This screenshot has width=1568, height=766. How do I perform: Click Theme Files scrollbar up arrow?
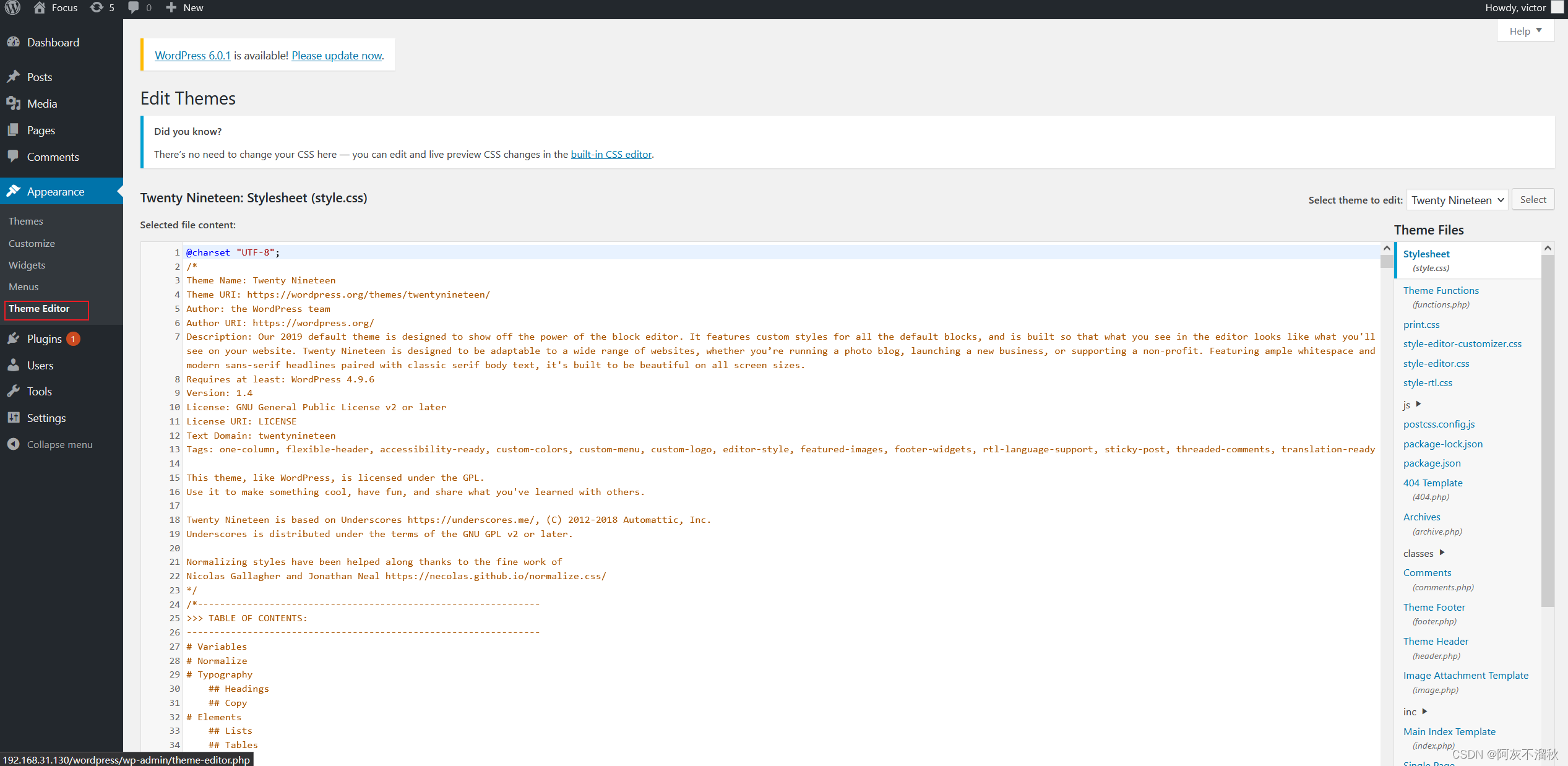tap(1548, 249)
